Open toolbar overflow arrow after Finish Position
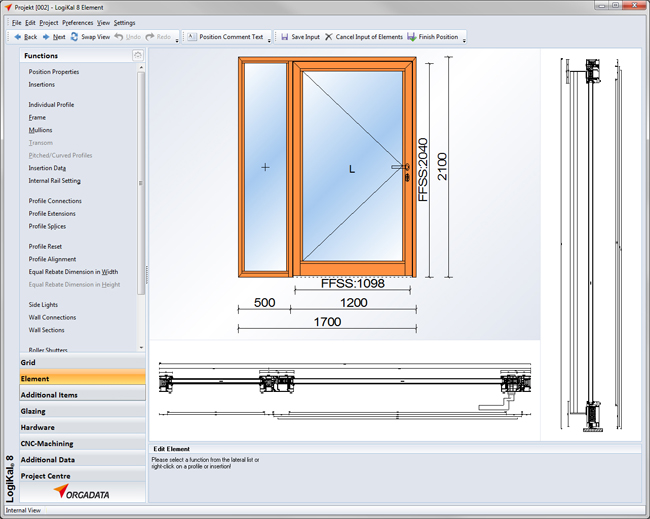This screenshot has height=519, width=650. coord(464,40)
